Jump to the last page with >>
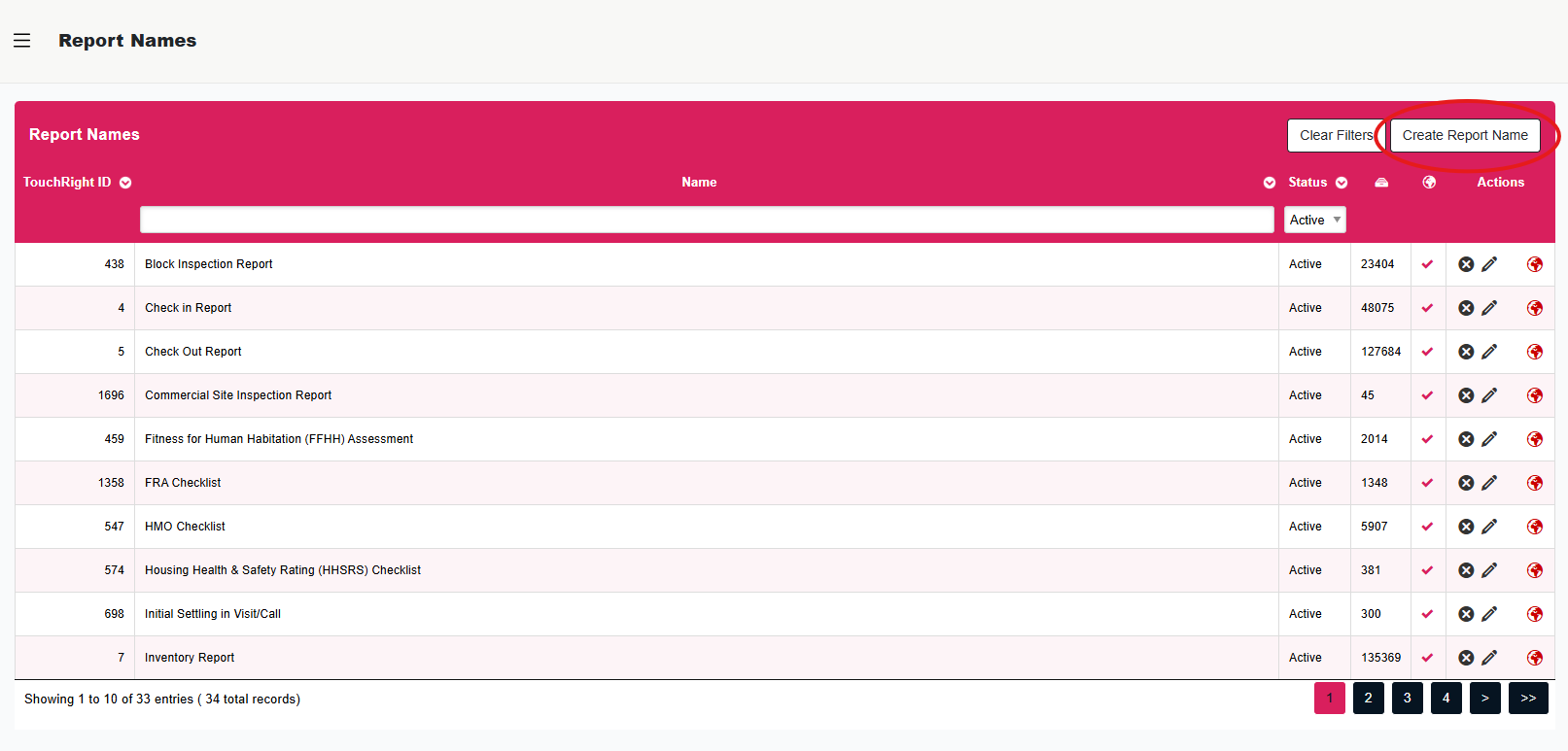 1528,699
